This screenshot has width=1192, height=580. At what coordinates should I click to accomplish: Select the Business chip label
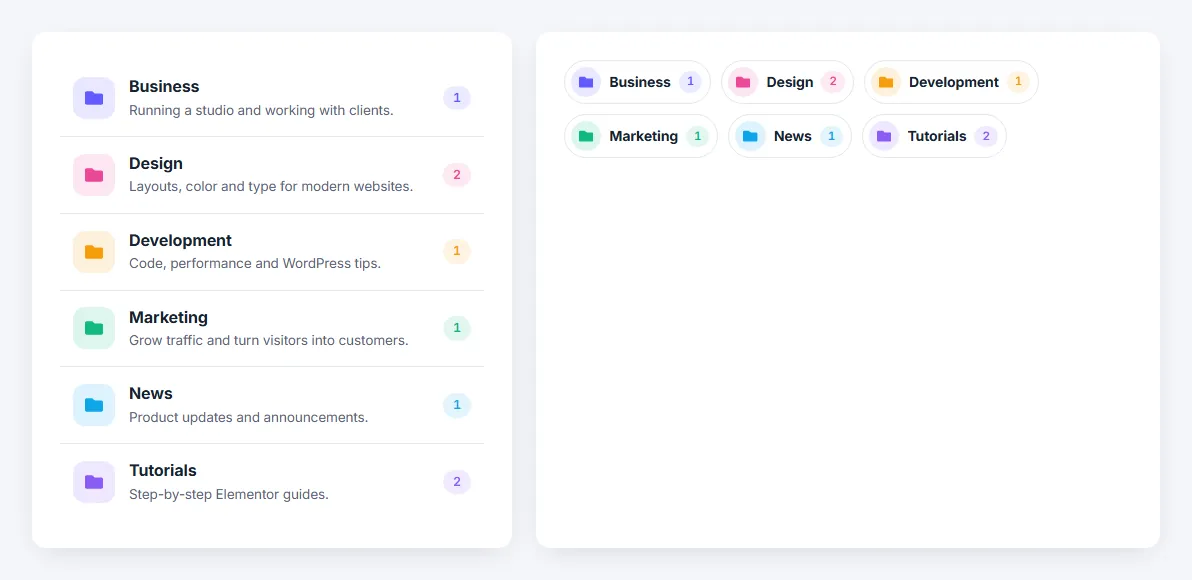pyautogui.click(x=640, y=82)
